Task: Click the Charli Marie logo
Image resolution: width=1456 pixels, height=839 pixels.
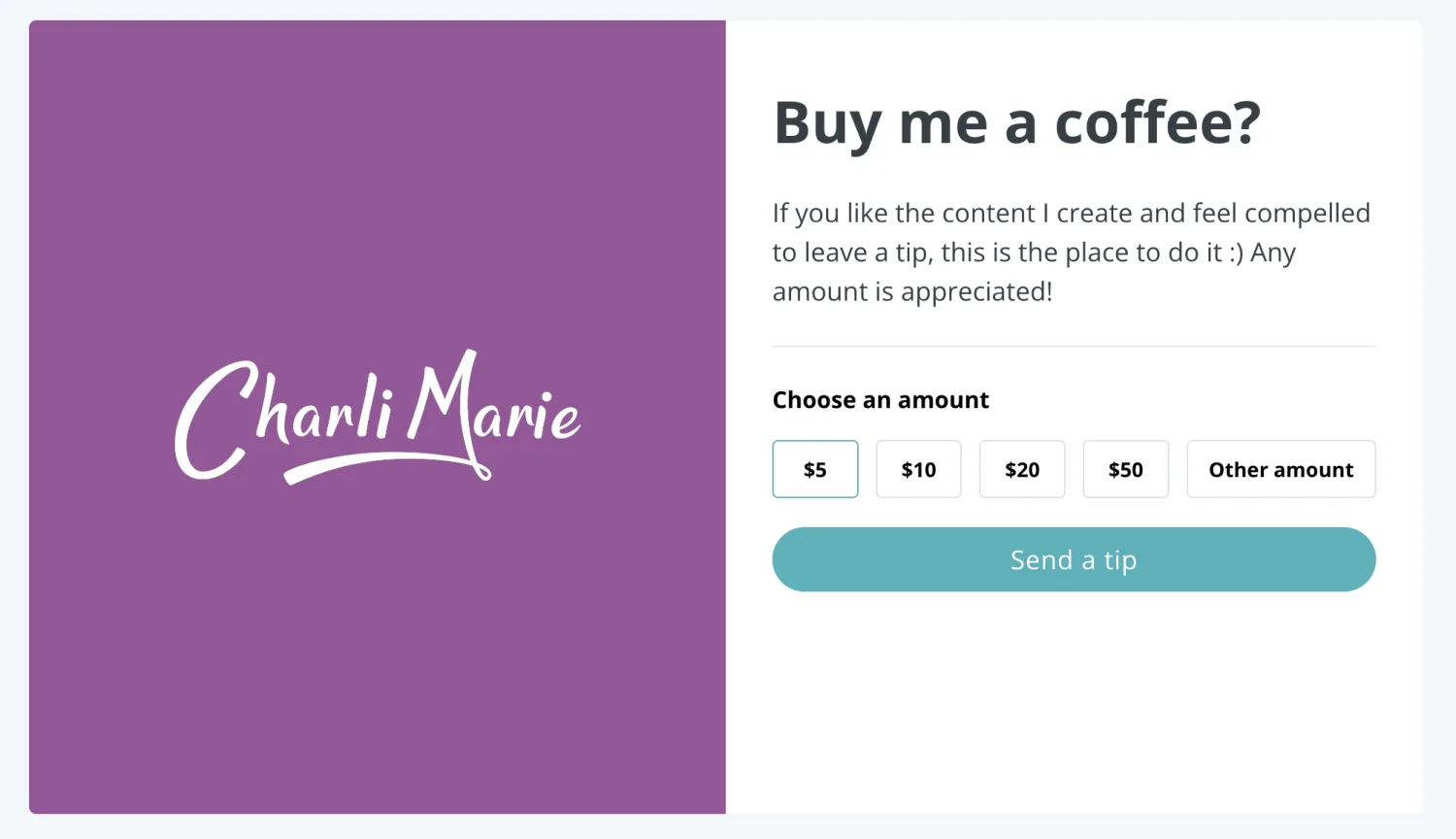Action: click(378, 417)
